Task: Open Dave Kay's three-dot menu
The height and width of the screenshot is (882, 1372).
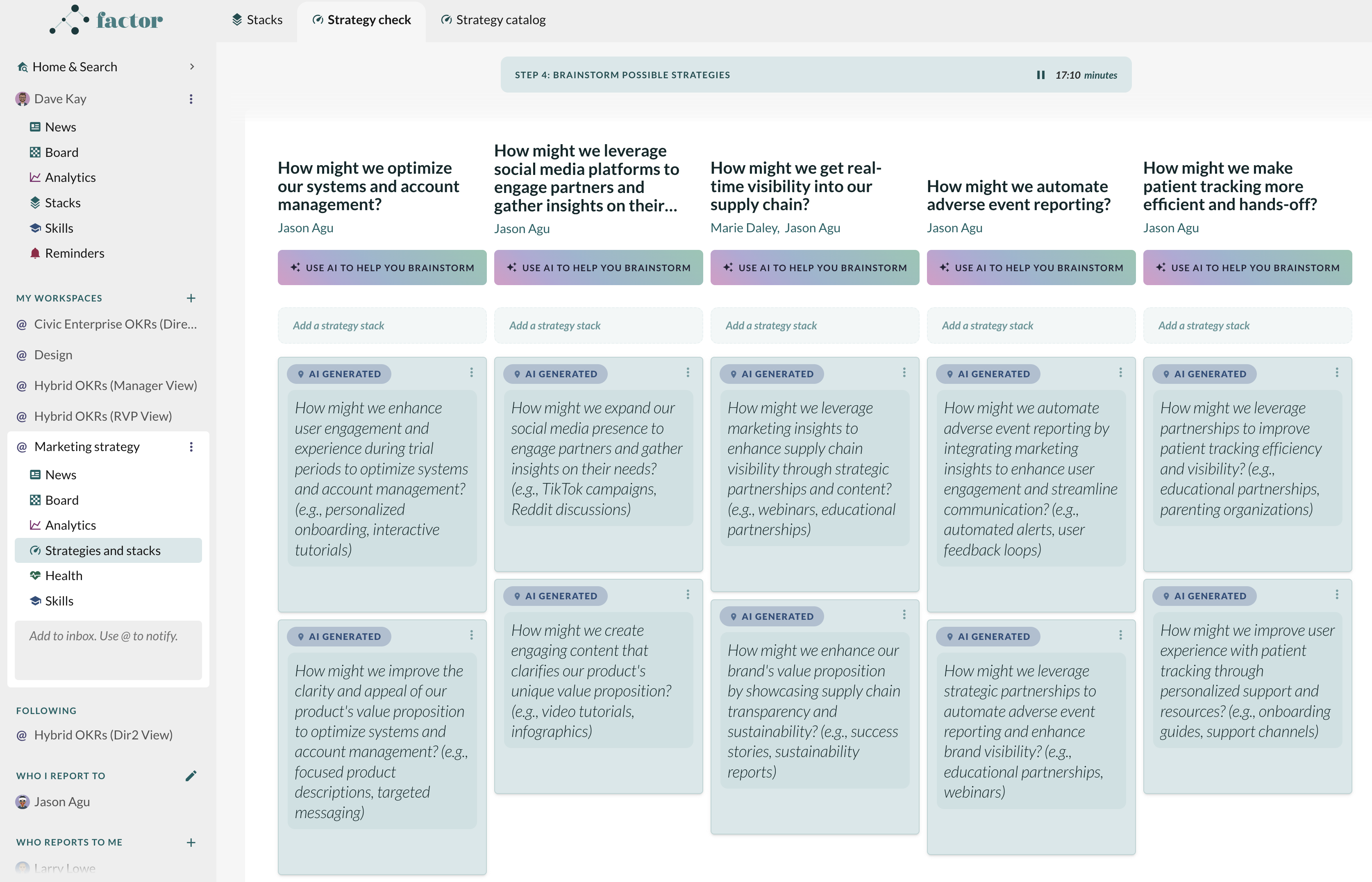Action: point(191,99)
